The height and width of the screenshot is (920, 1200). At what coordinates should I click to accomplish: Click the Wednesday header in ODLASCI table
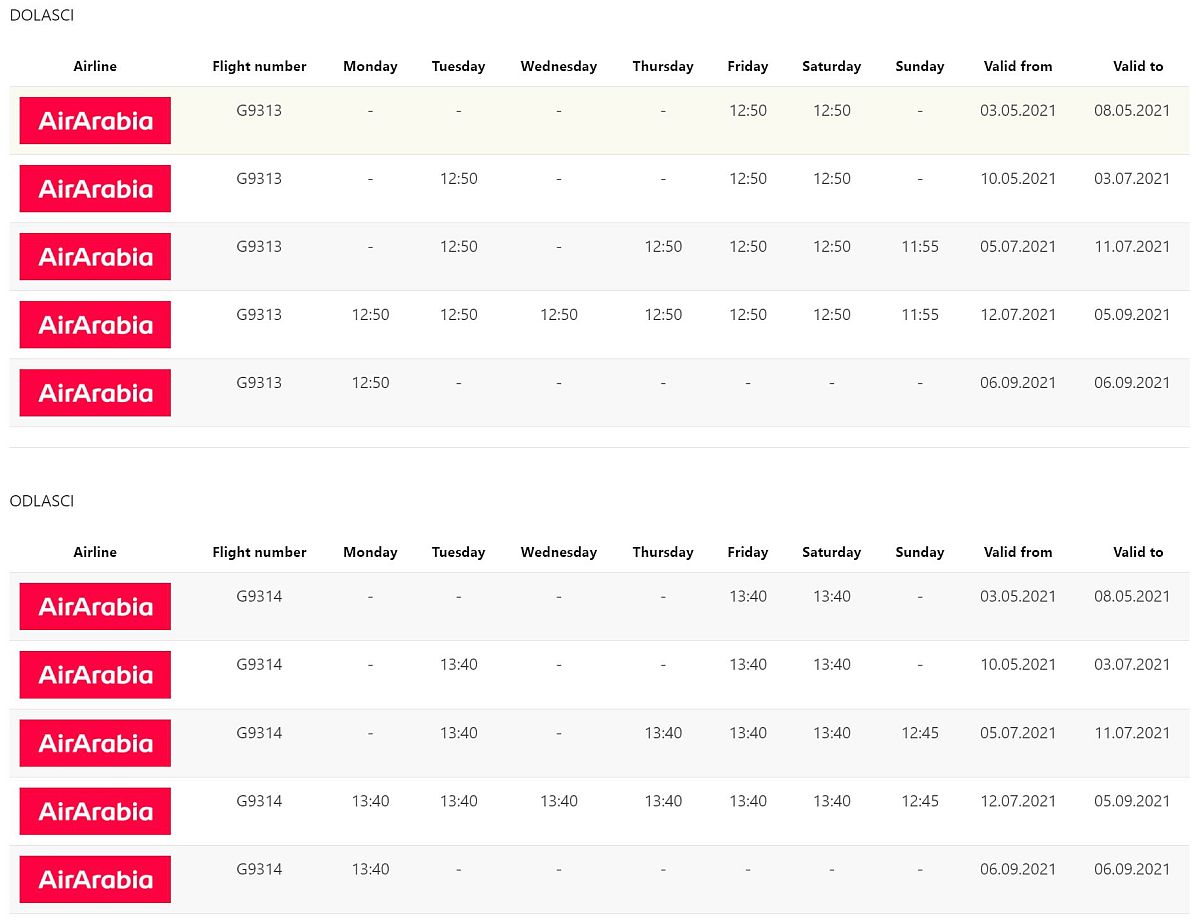(x=558, y=552)
